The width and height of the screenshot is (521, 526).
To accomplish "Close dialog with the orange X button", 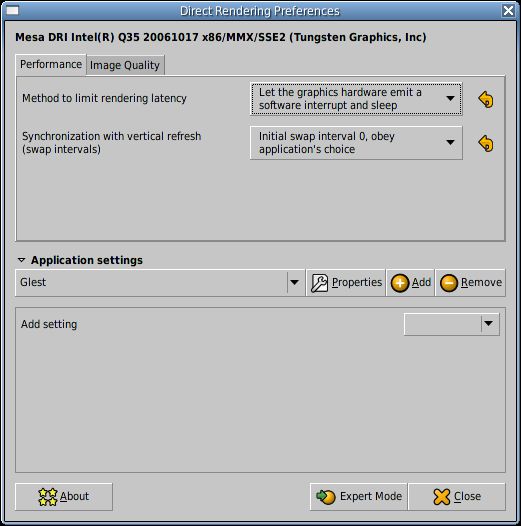I will [x=457, y=497].
